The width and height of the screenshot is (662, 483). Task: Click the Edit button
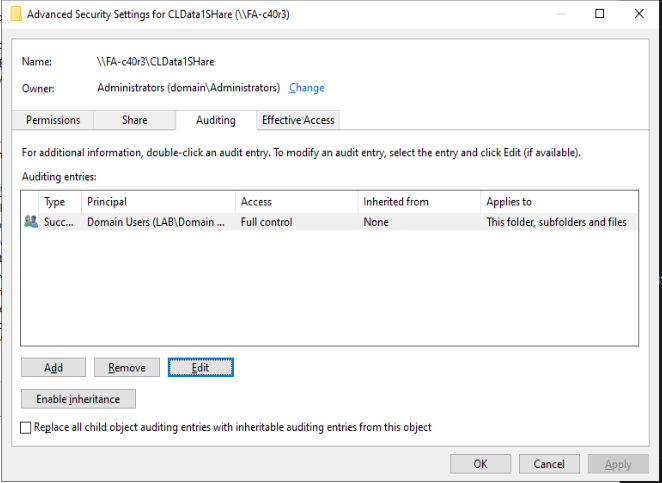[x=201, y=367]
